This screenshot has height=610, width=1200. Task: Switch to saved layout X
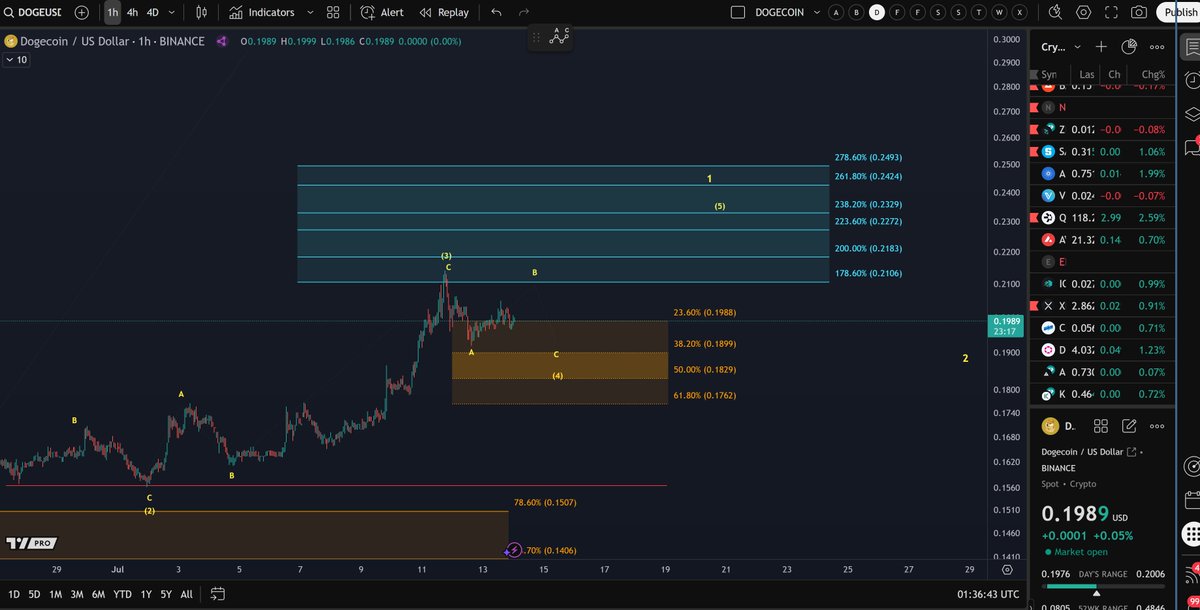click(x=1021, y=12)
